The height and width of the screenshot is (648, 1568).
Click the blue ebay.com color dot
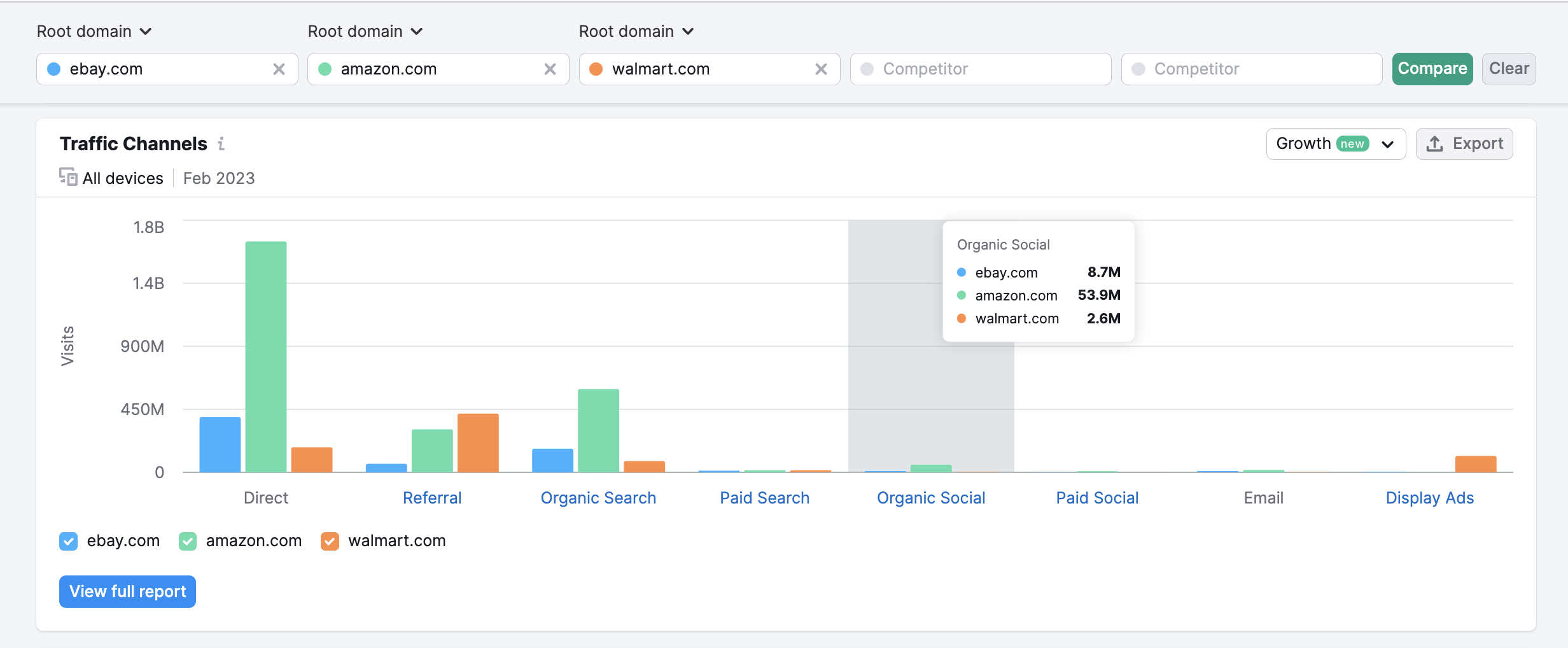point(54,69)
